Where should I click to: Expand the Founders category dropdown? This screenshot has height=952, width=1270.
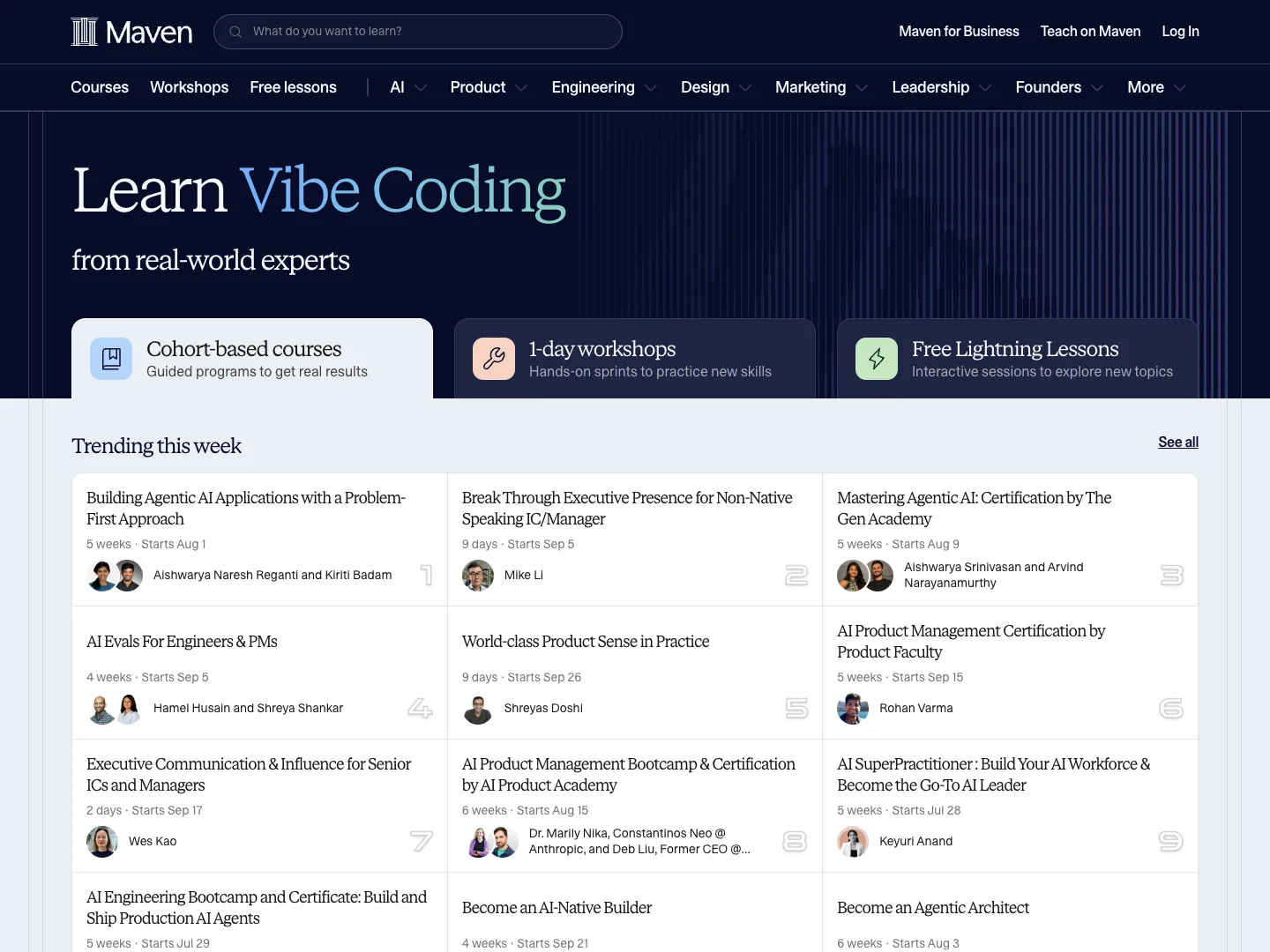(x=1059, y=87)
